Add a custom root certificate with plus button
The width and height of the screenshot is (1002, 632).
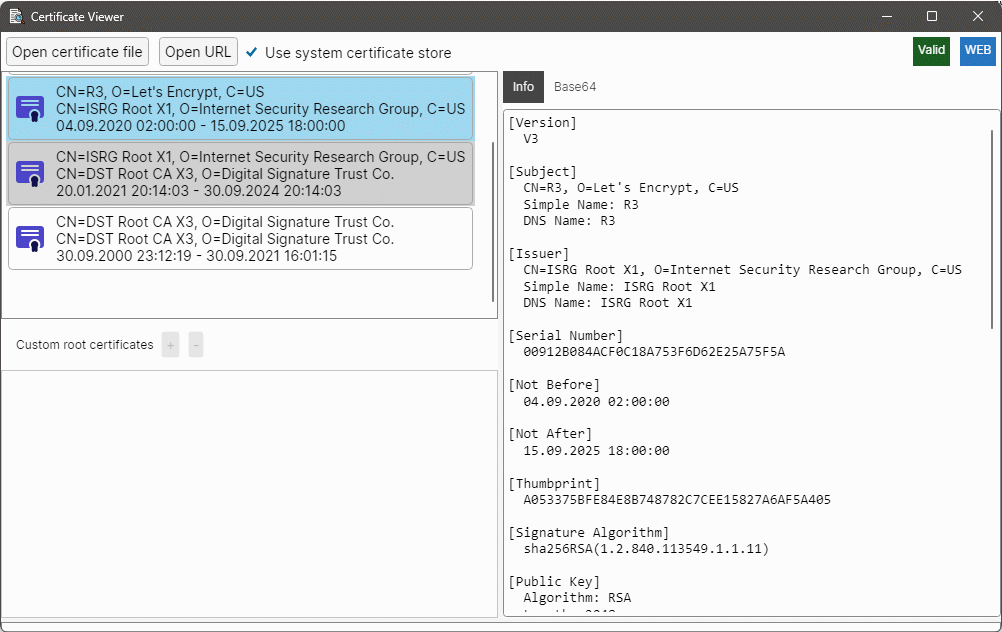click(170, 345)
